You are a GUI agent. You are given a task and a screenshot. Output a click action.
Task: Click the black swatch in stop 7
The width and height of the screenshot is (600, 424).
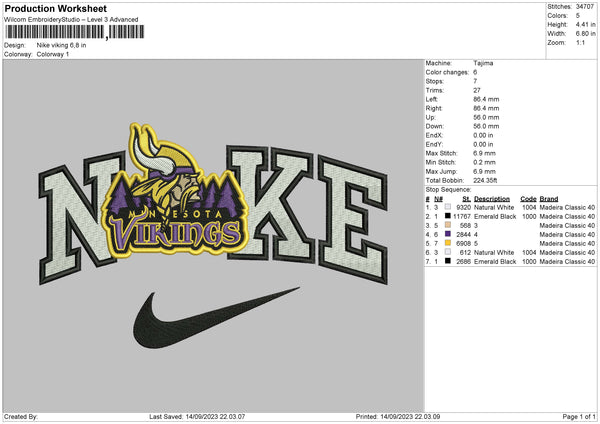pos(448,261)
